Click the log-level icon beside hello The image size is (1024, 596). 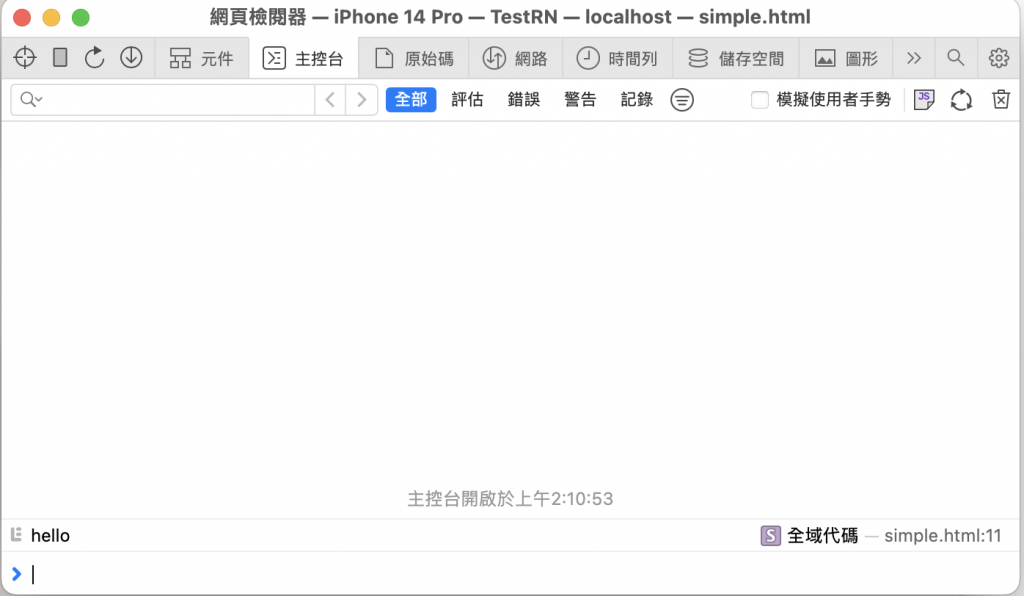16,535
